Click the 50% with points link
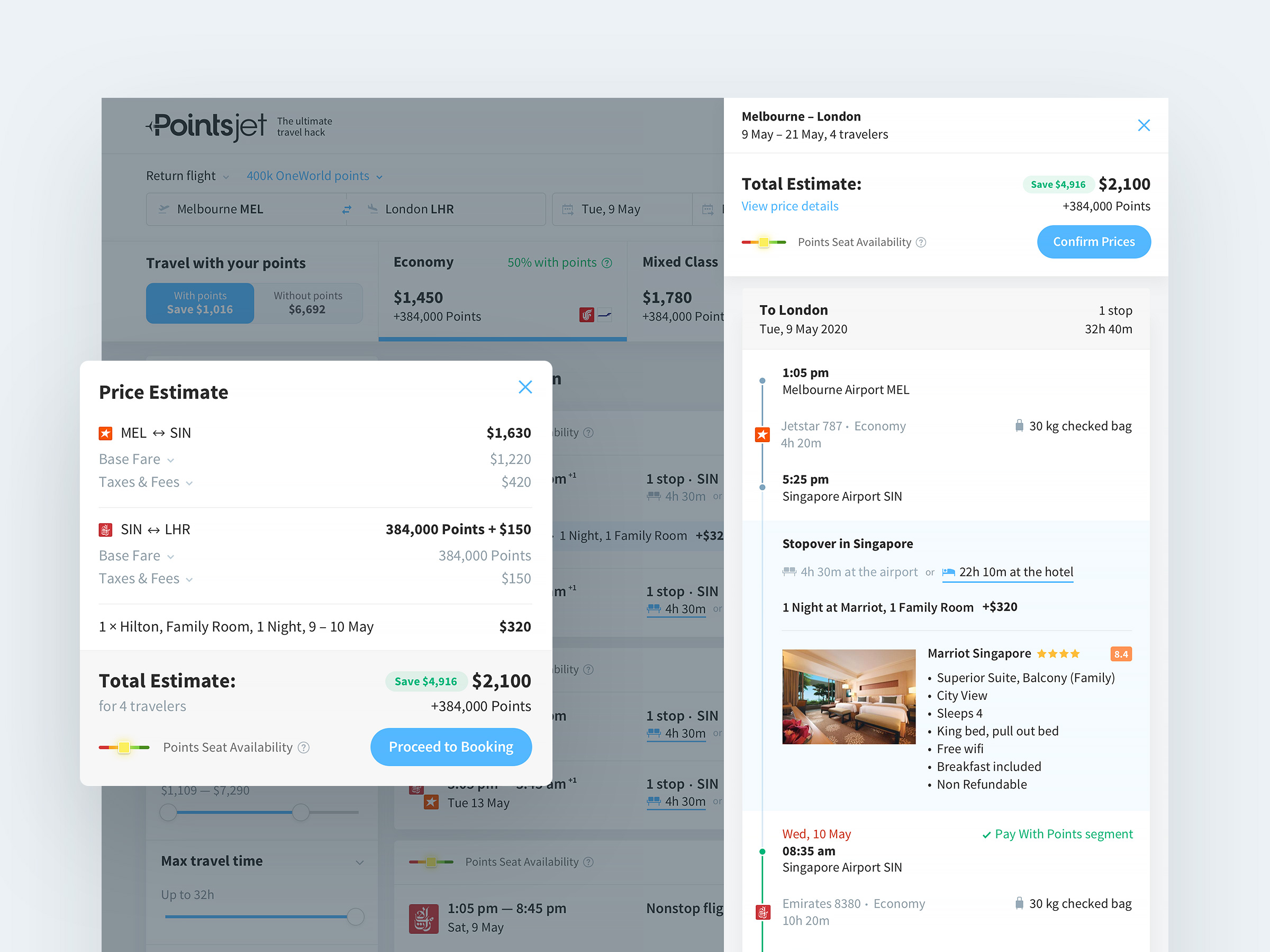This screenshot has height=952, width=1270. 552,262
